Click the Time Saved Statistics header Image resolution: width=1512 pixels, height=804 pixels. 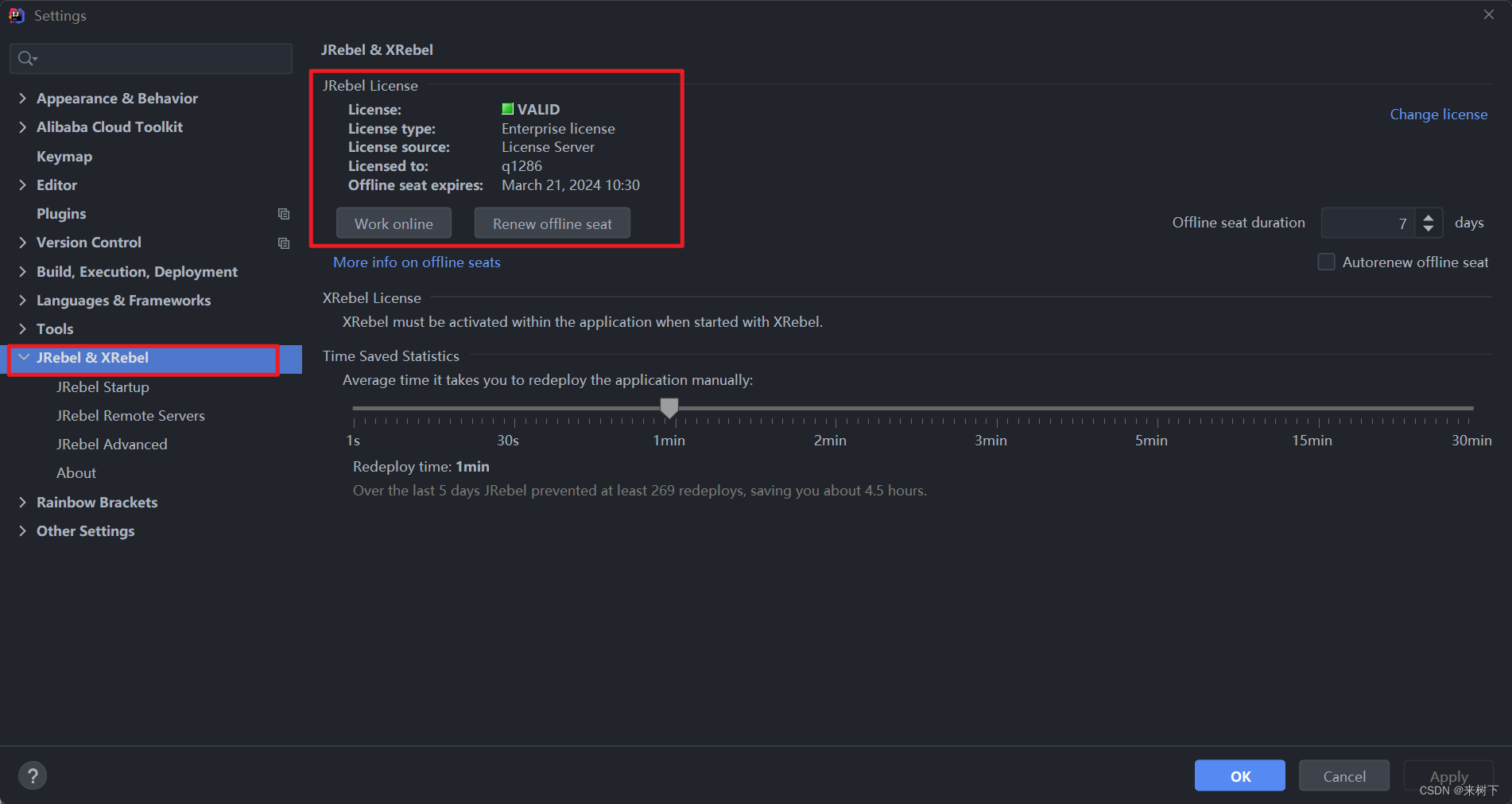[x=391, y=356]
